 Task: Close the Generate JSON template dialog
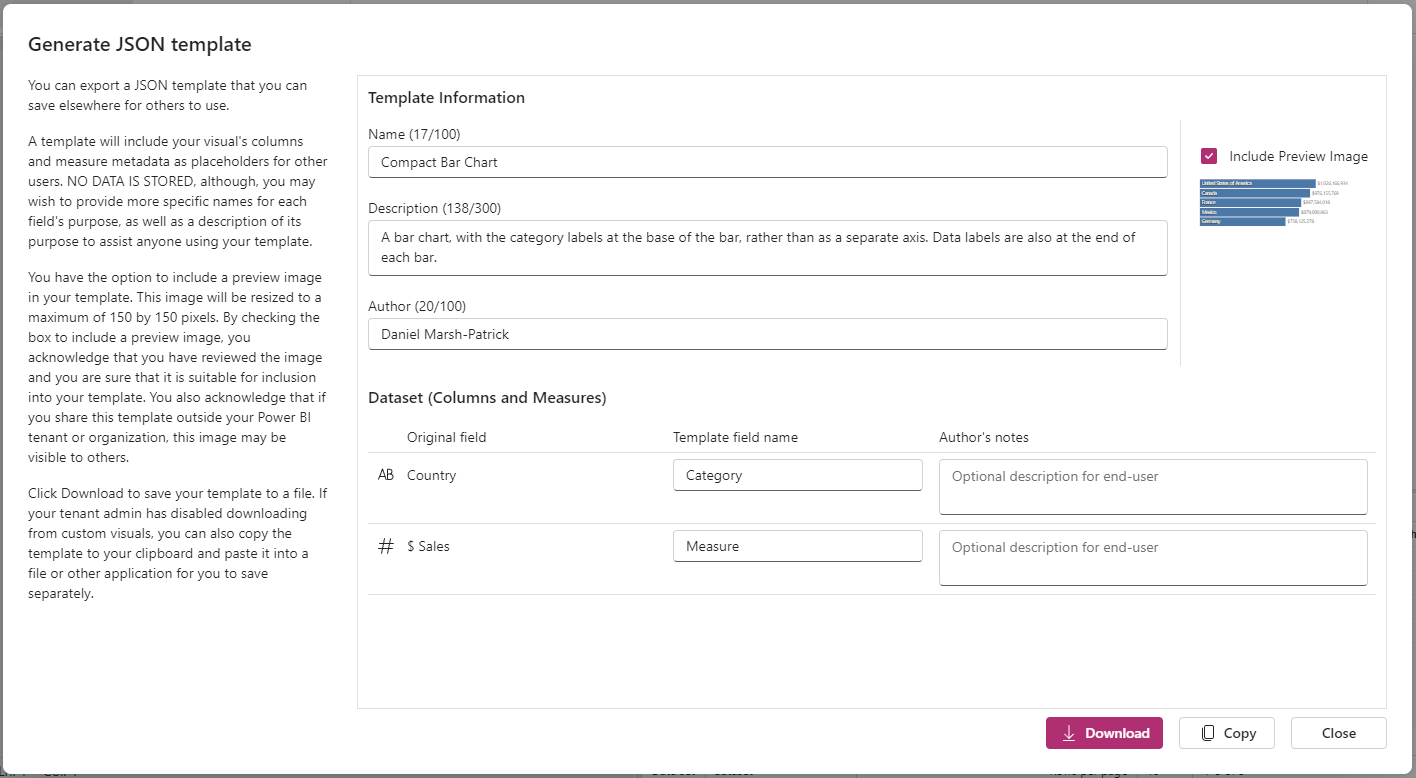(1338, 733)
